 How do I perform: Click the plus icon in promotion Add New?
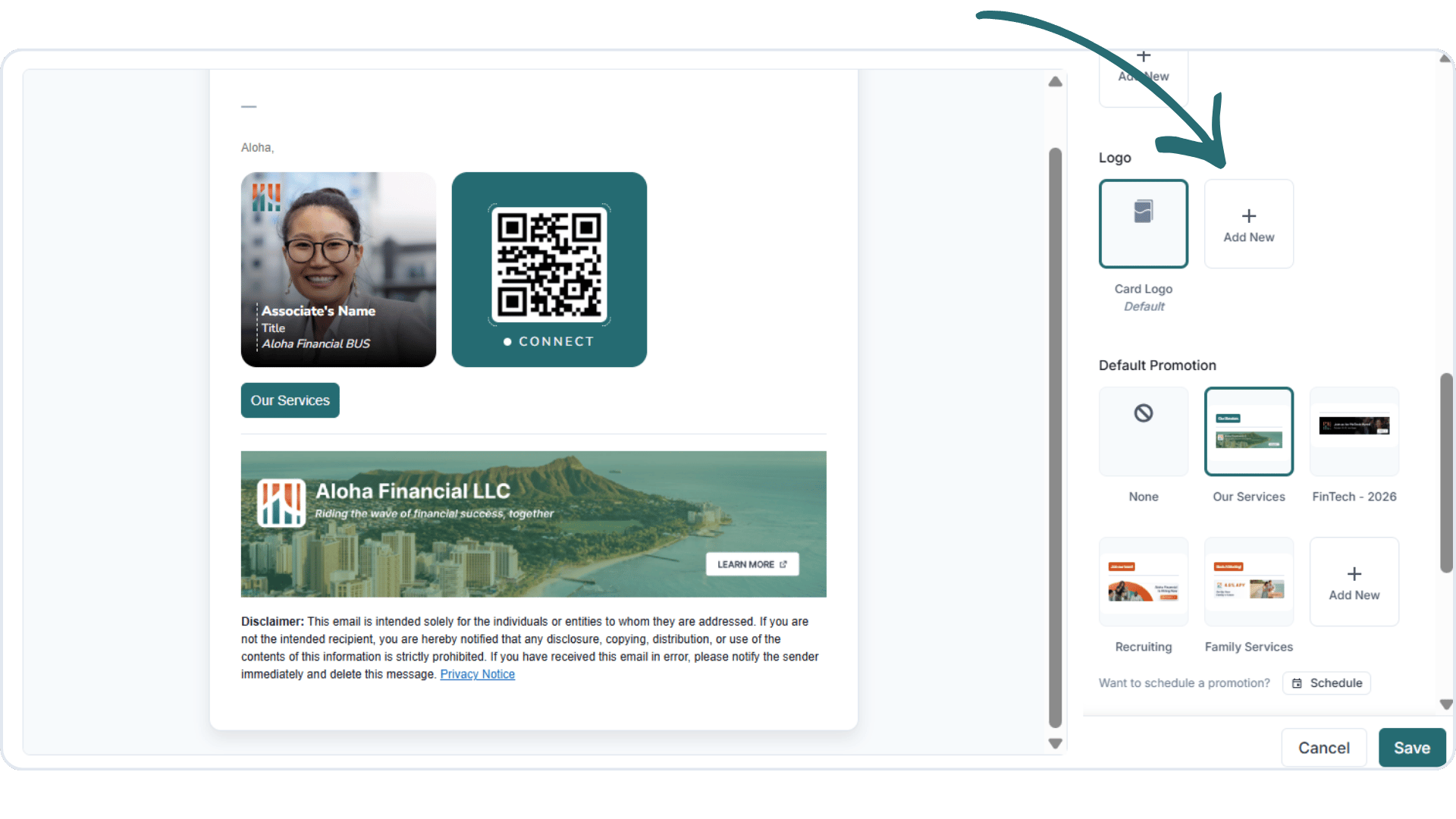click(1354, 574)
